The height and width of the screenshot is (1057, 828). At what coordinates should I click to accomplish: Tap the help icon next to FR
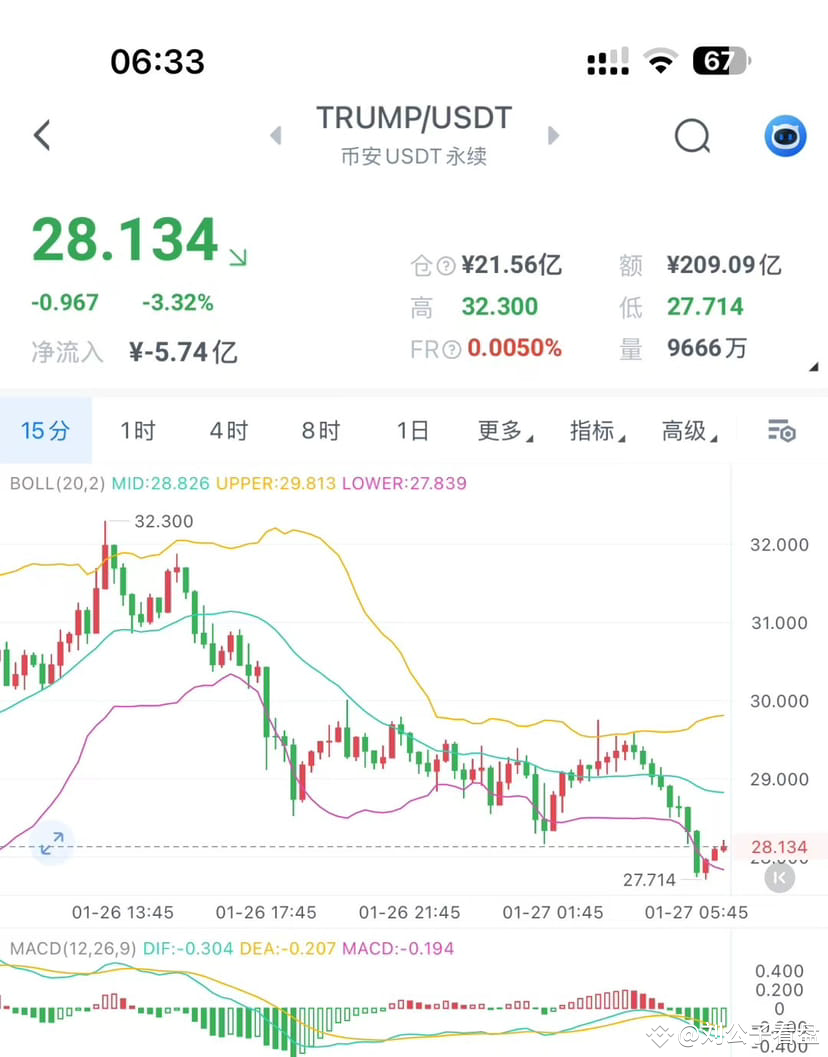(x=452, y=349)
